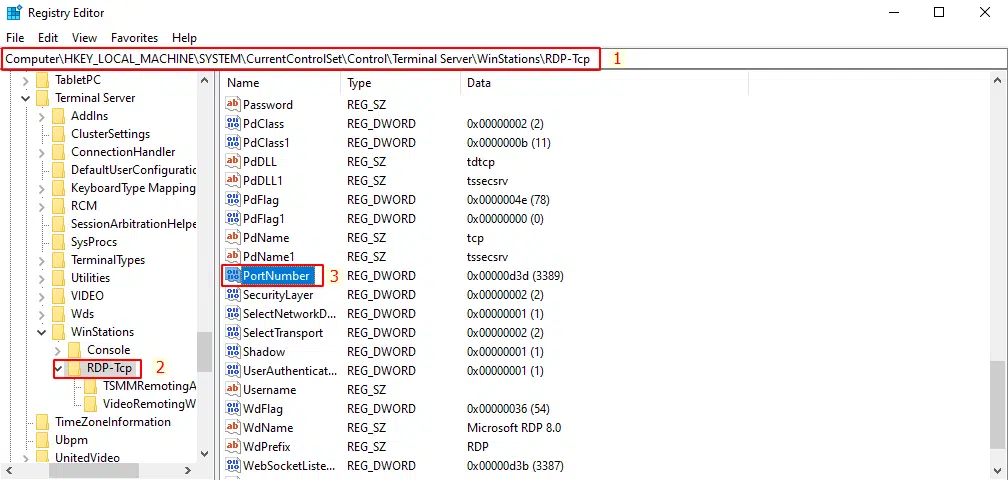1008x480 pixels.
Task: Click the folder icon for TimeZoneInformation key
Action: point(42,422)
